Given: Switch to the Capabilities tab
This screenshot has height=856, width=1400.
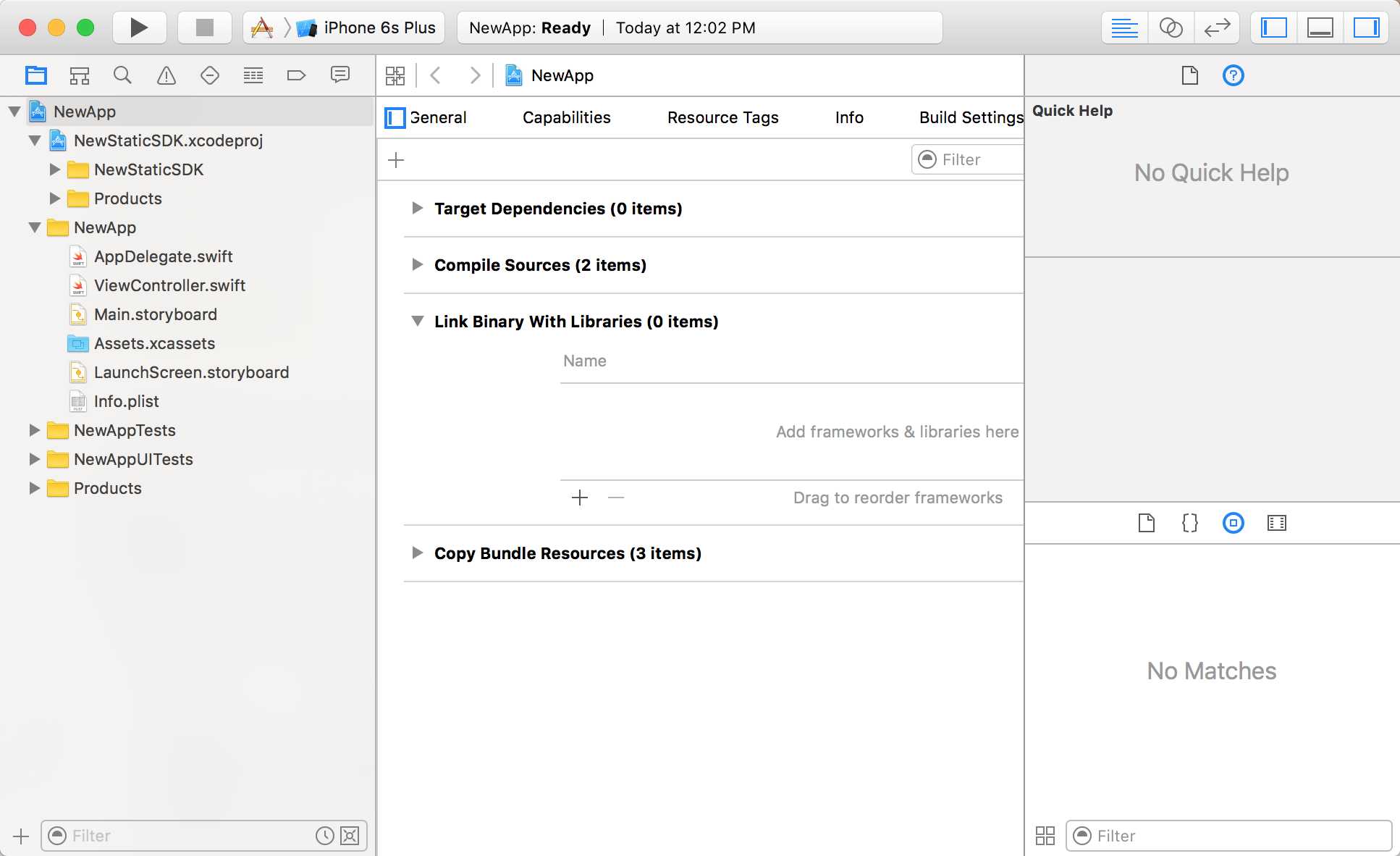Looking at the screenshot, I should point(566,117).
